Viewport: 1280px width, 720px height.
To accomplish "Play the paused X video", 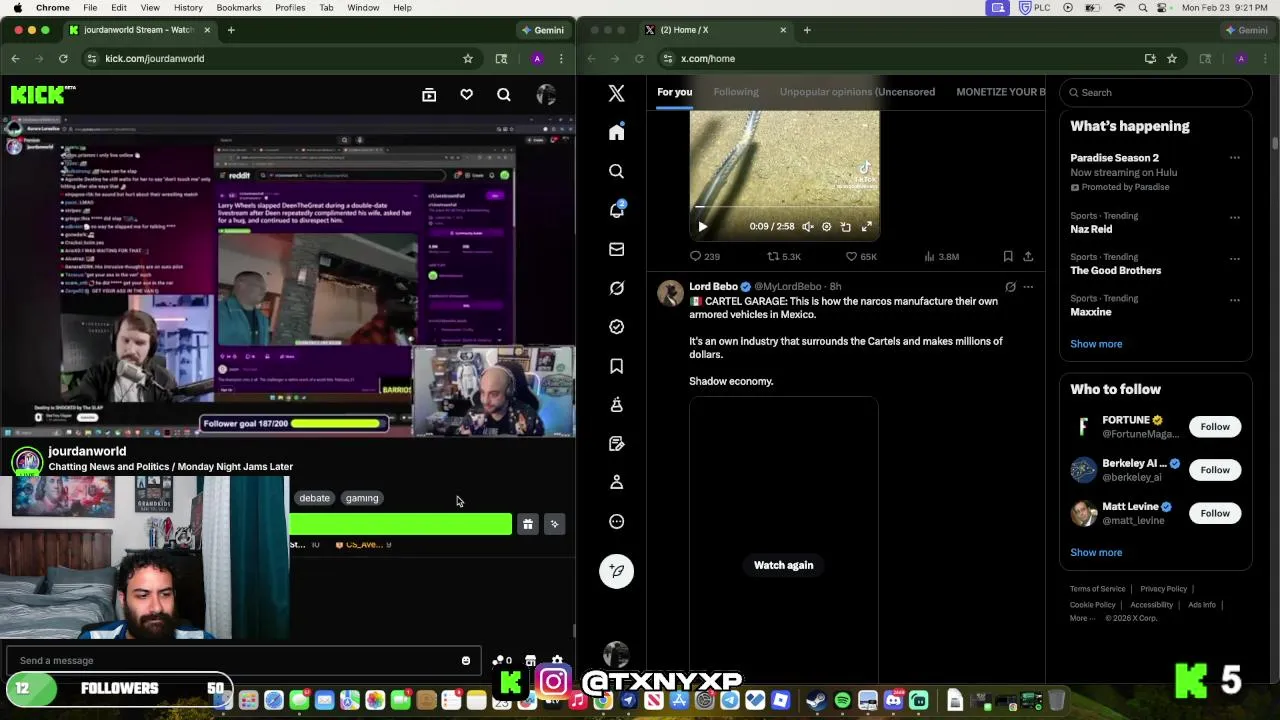I will (x=703, y=227).
